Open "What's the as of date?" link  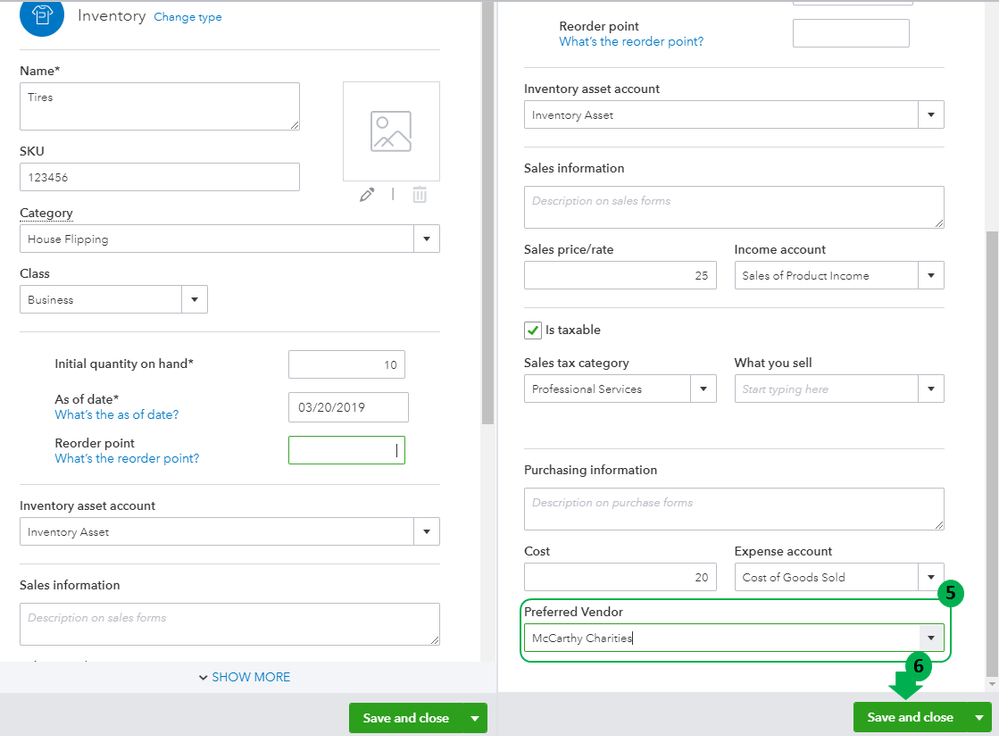pyautogui.click(x=117, y=415)
